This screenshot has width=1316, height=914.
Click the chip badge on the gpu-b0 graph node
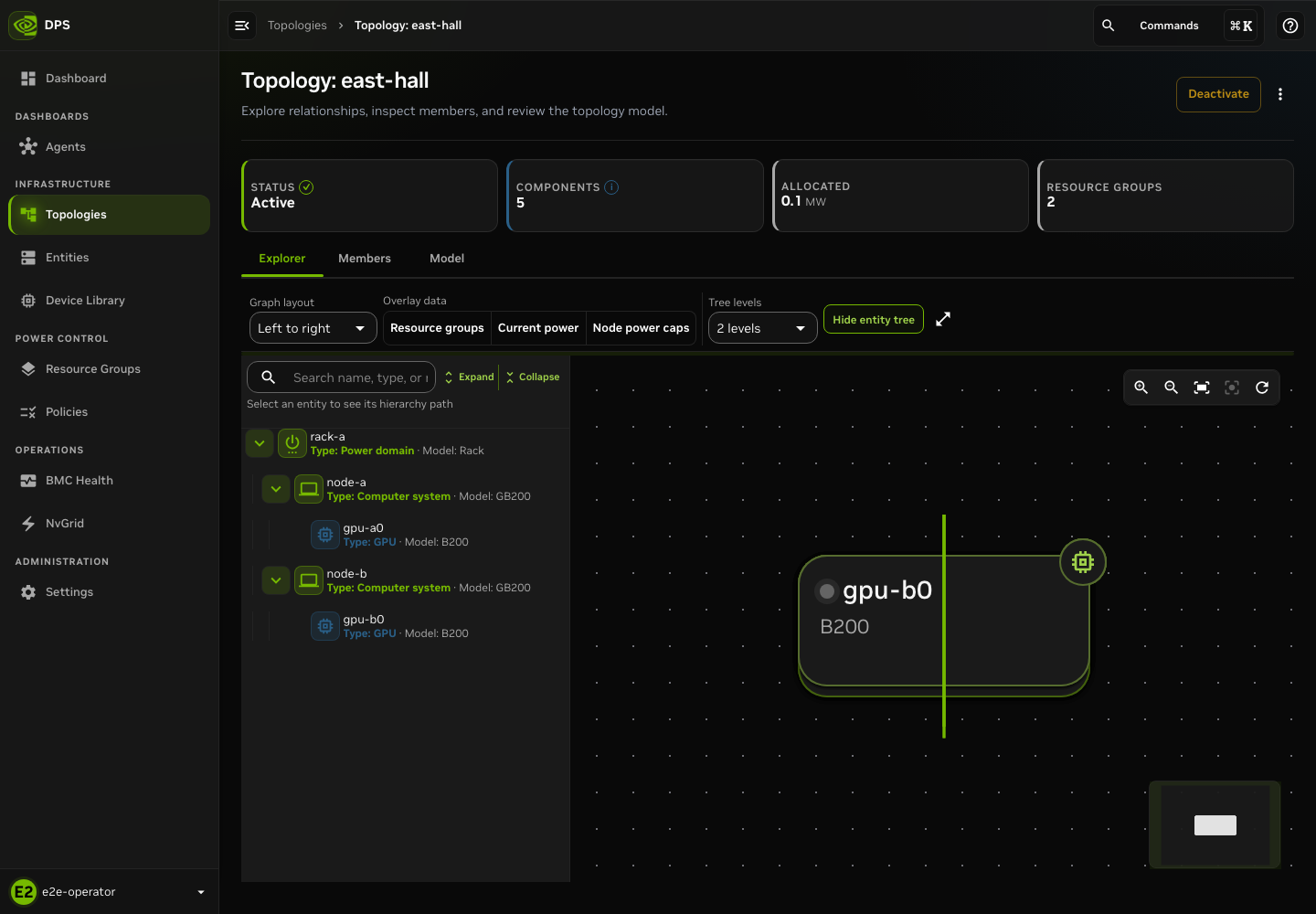pyautogui.click(x=1083, y=562)
